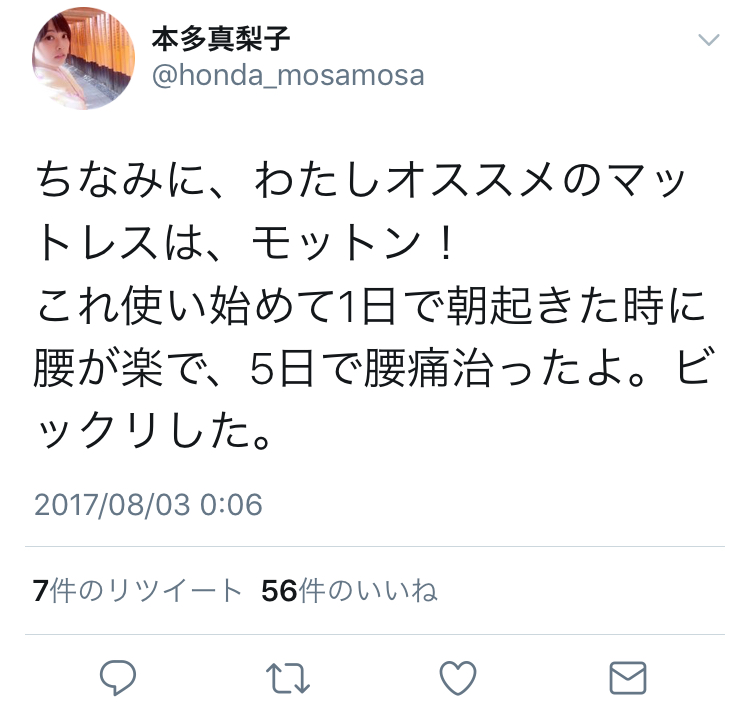Click the いいね label text

390,591
